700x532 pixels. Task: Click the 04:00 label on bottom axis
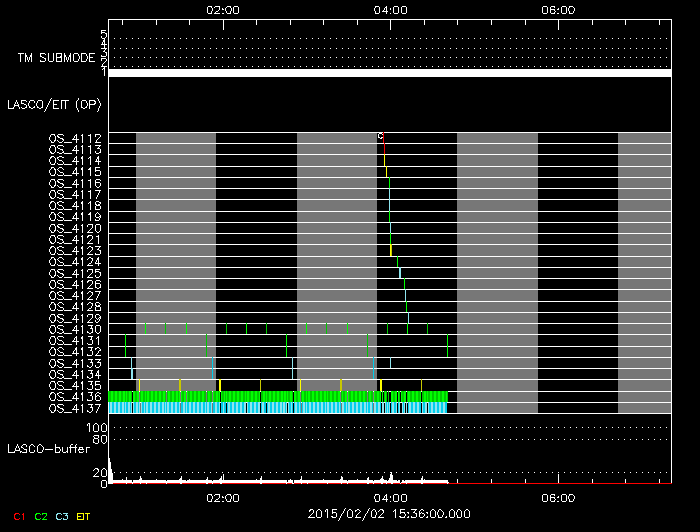(x=389, y=497)
